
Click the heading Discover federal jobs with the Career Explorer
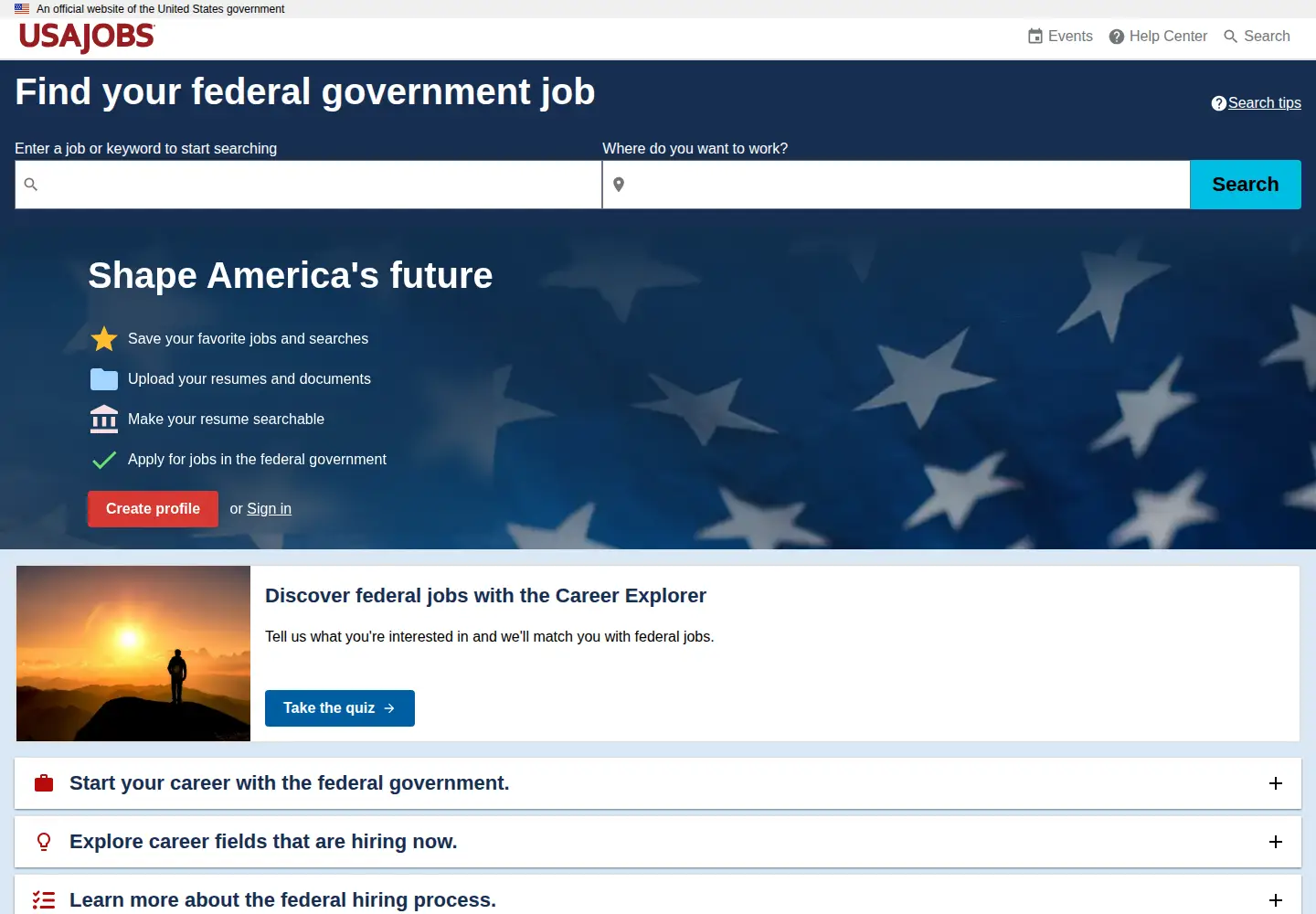coord(485,596)
